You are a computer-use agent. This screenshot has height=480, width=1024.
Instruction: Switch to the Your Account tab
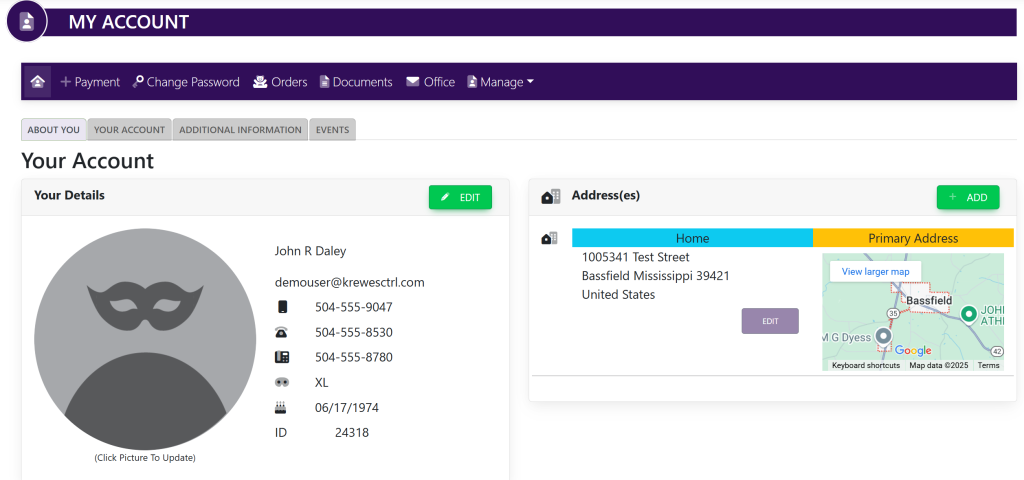tap(129, 130)
